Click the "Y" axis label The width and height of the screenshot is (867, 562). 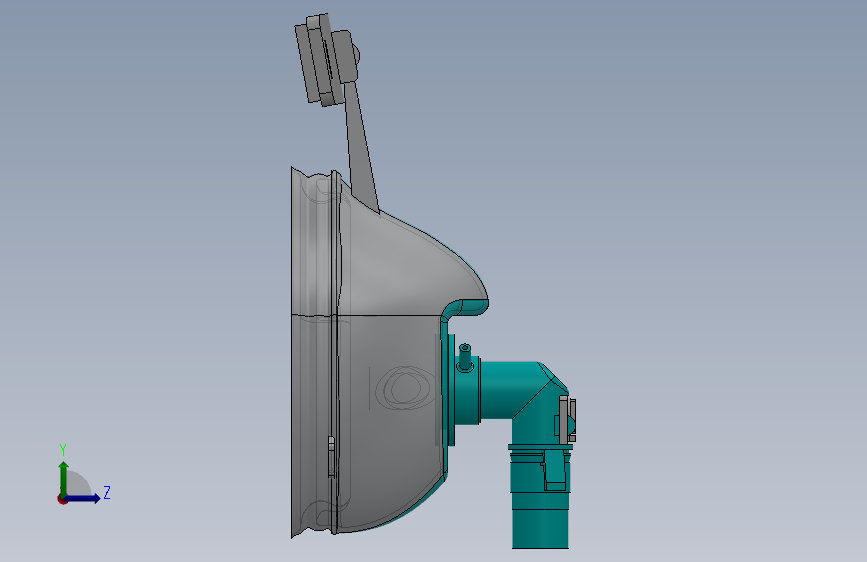pyautogui.click(x=63, y=450)
